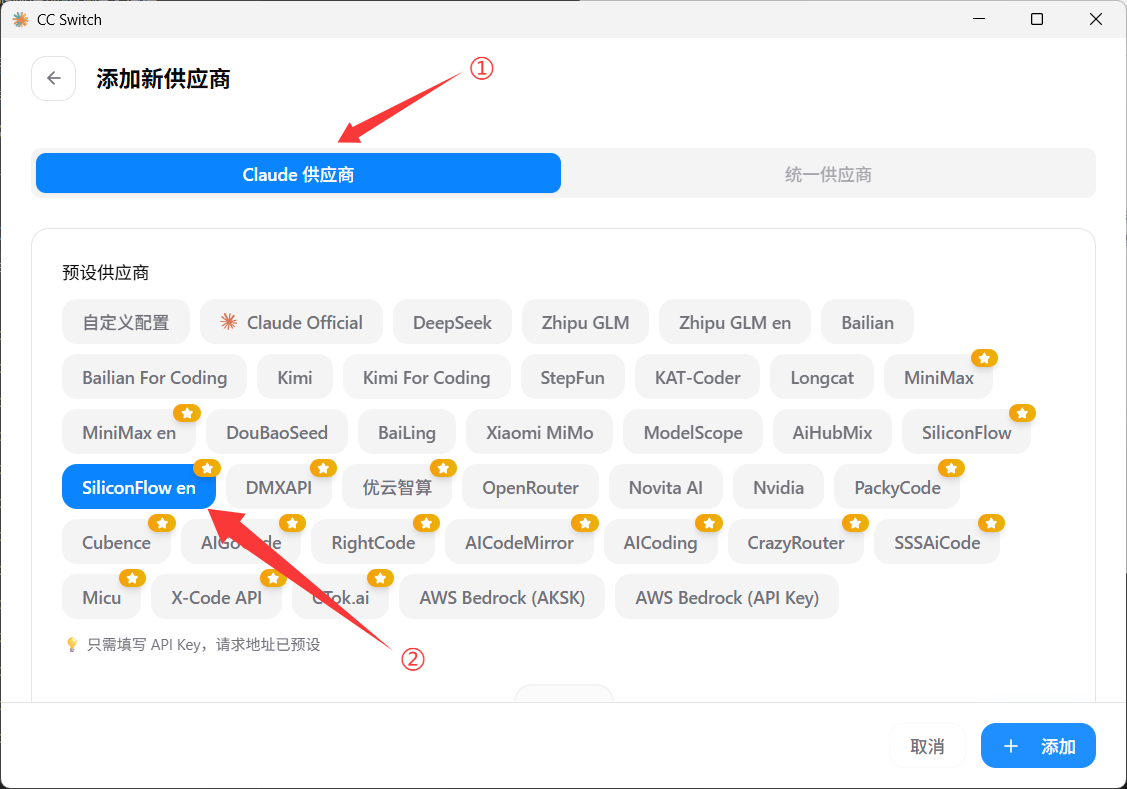This screenshot has width=1127, height=789.
Task: Select AWS Bedrock (API Key) preset
Action: point(727,597)
